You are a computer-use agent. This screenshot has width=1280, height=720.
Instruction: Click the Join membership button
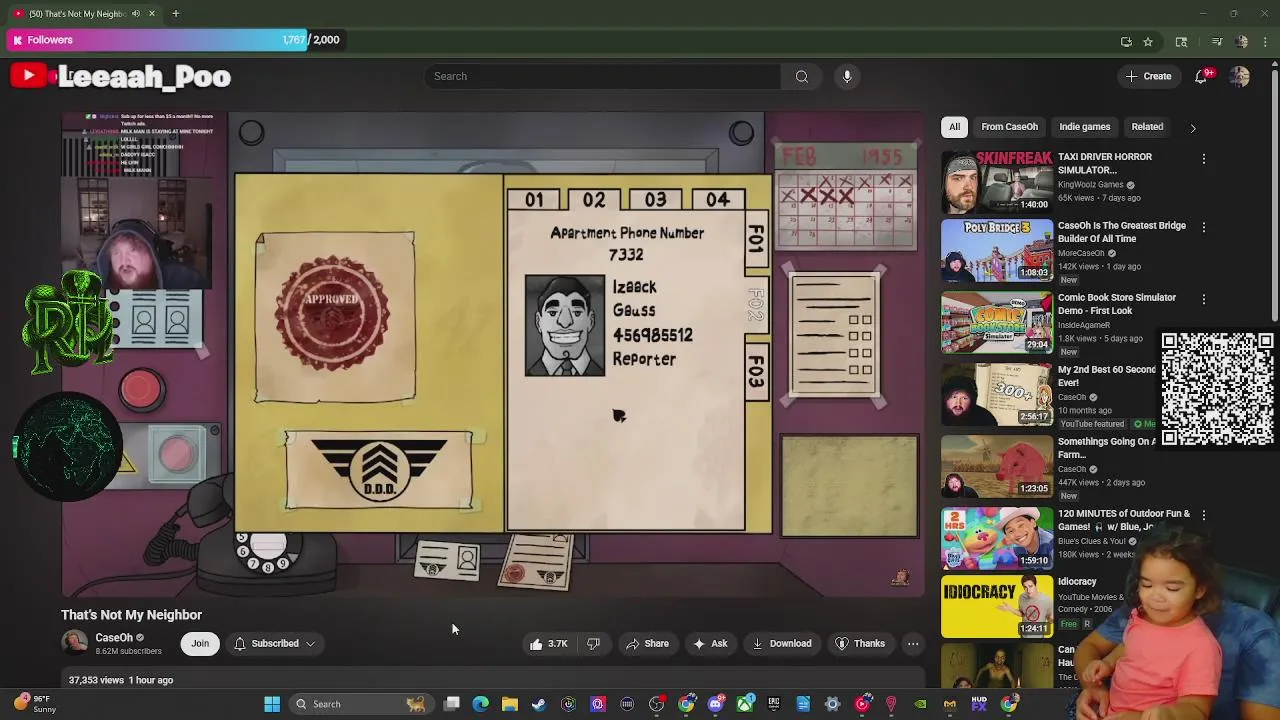[200, 644]
